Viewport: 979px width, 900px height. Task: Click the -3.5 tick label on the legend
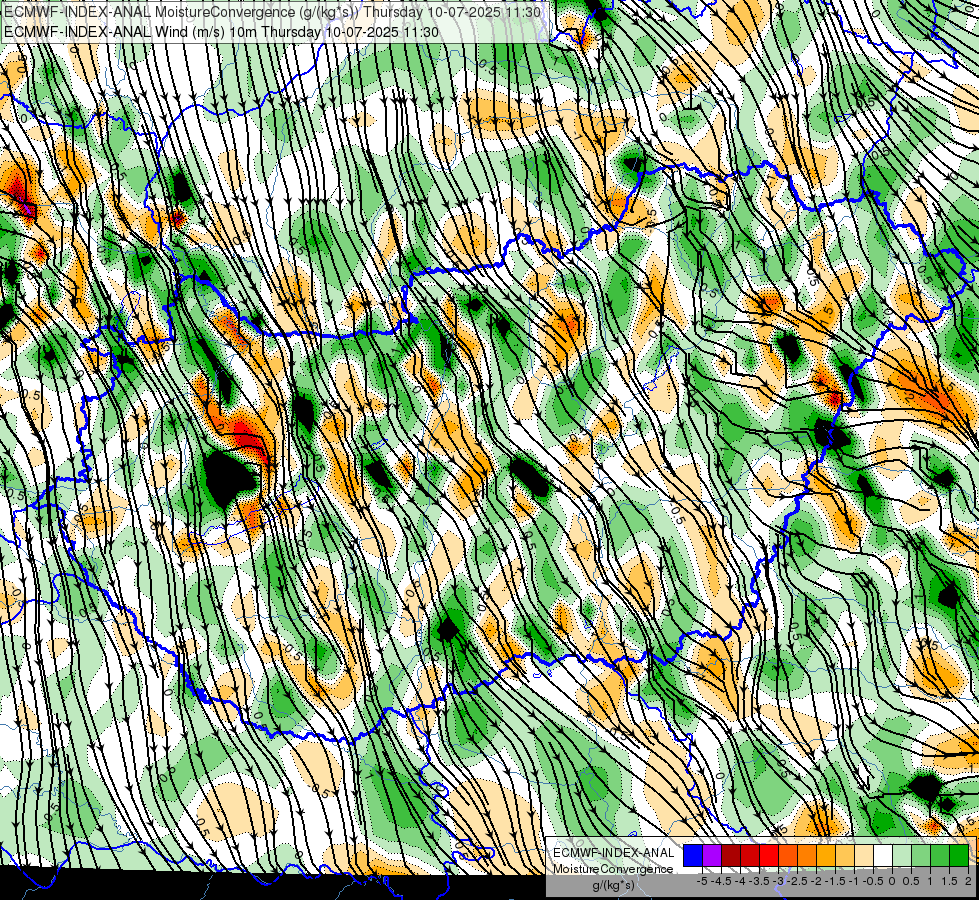760,881
